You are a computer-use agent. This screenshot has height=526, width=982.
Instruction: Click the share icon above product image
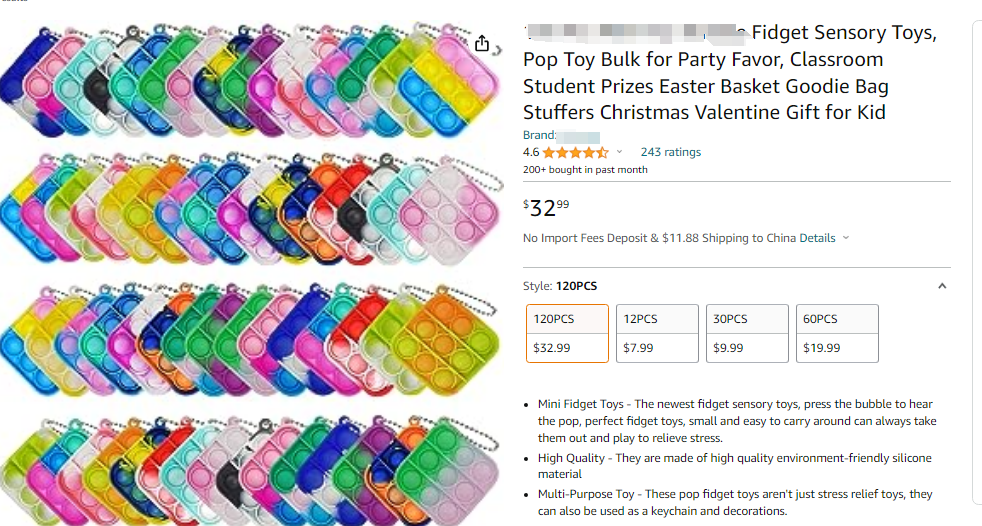(483, 43)
